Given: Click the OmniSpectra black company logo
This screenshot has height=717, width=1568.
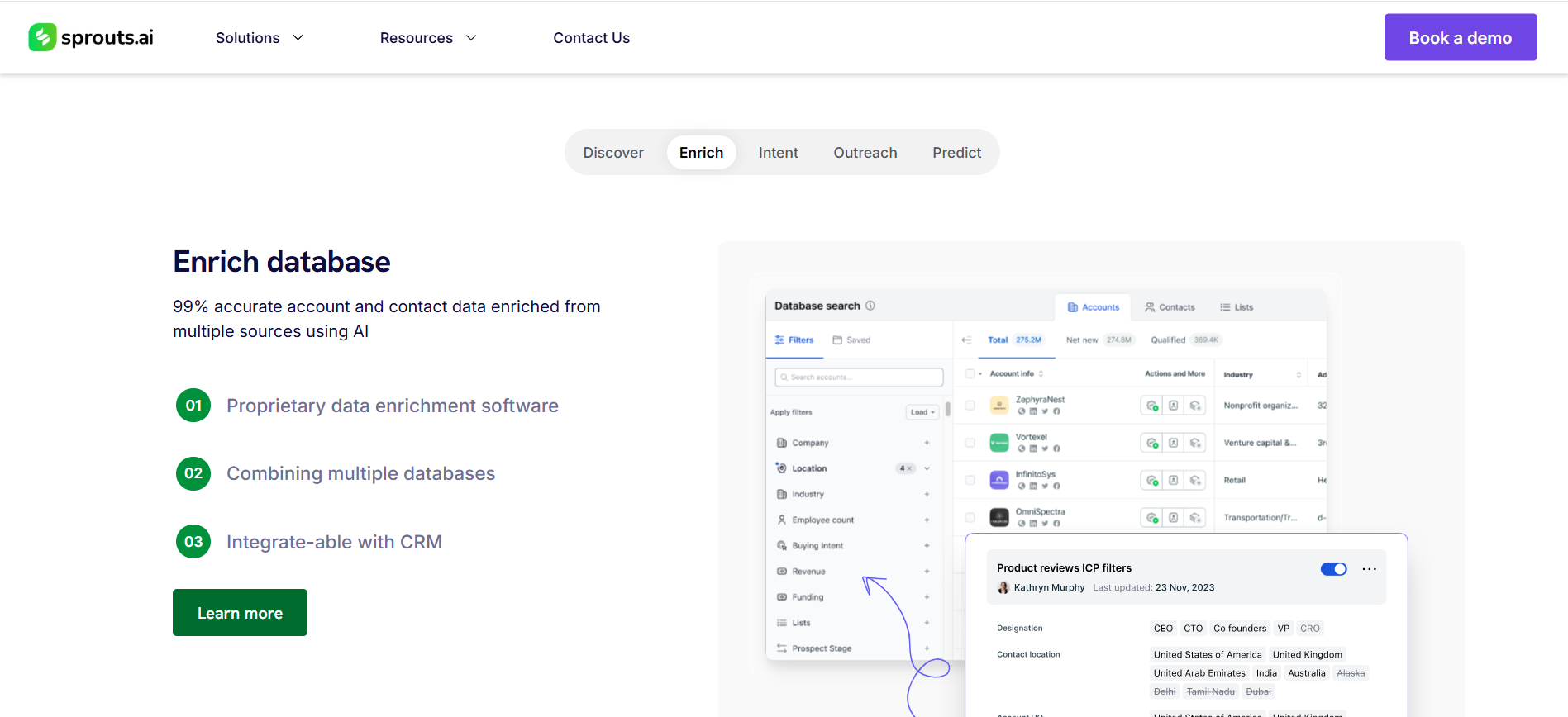Looking at the screenshot, I should 999,517.
